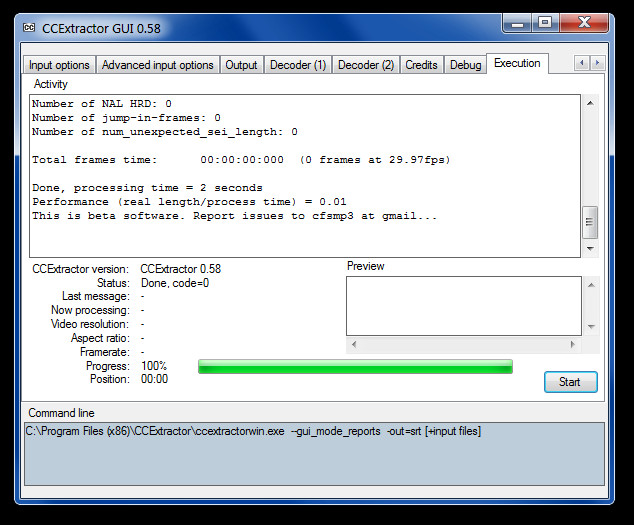
Task: Click the tab strip left arrow
Action: (x=582, y=63)
